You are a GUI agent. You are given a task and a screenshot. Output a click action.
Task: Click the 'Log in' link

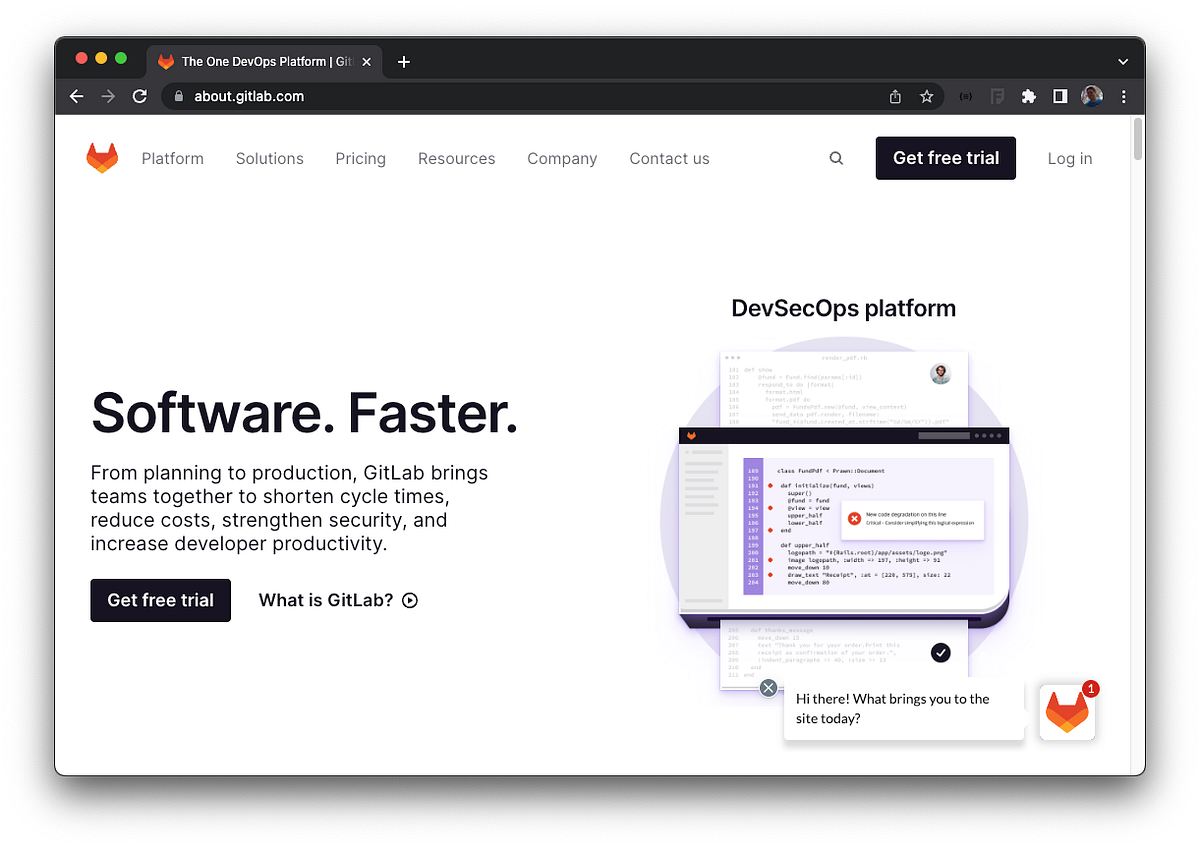coord(1069,158)
